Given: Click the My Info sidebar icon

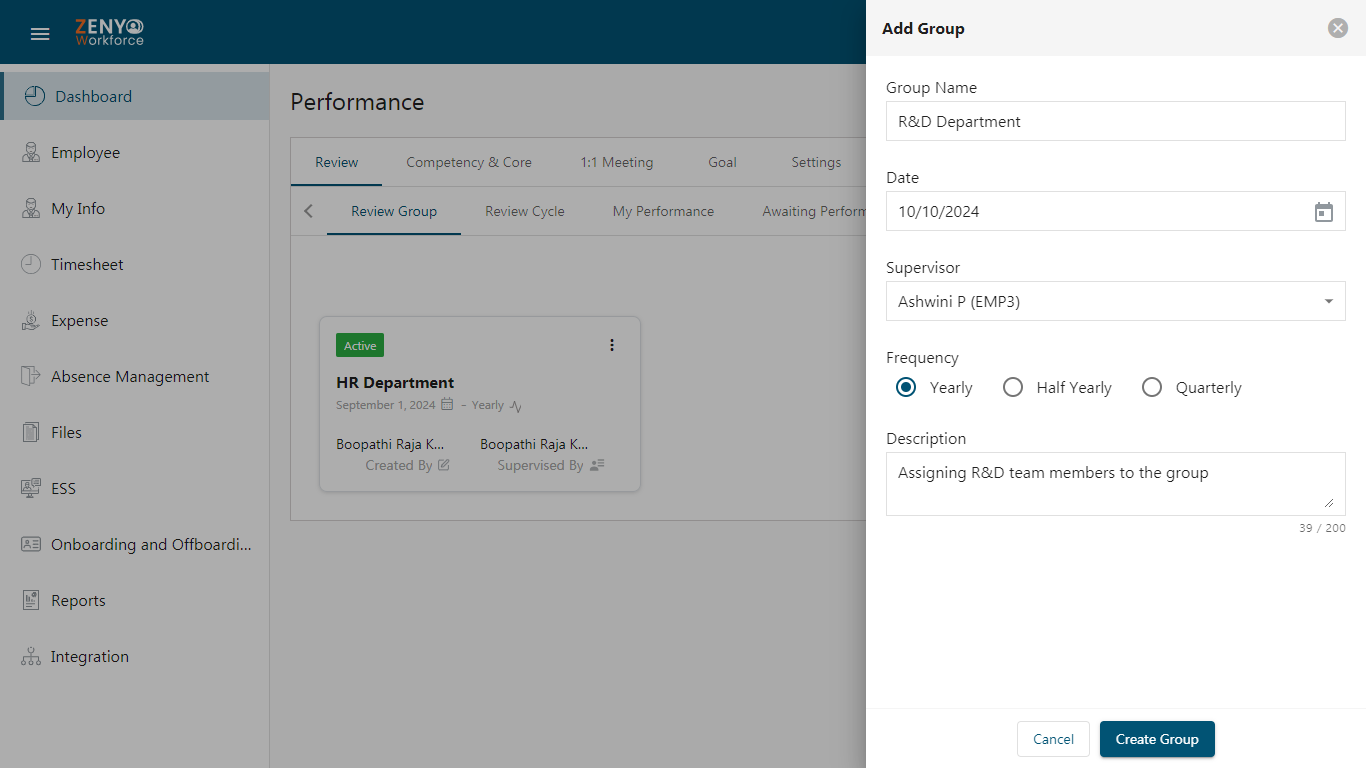Looking at the screenshot, I should pos(31,208).
